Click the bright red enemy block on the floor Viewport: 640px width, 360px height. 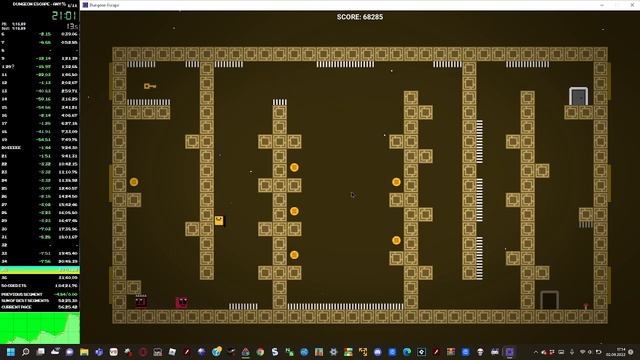182,302
